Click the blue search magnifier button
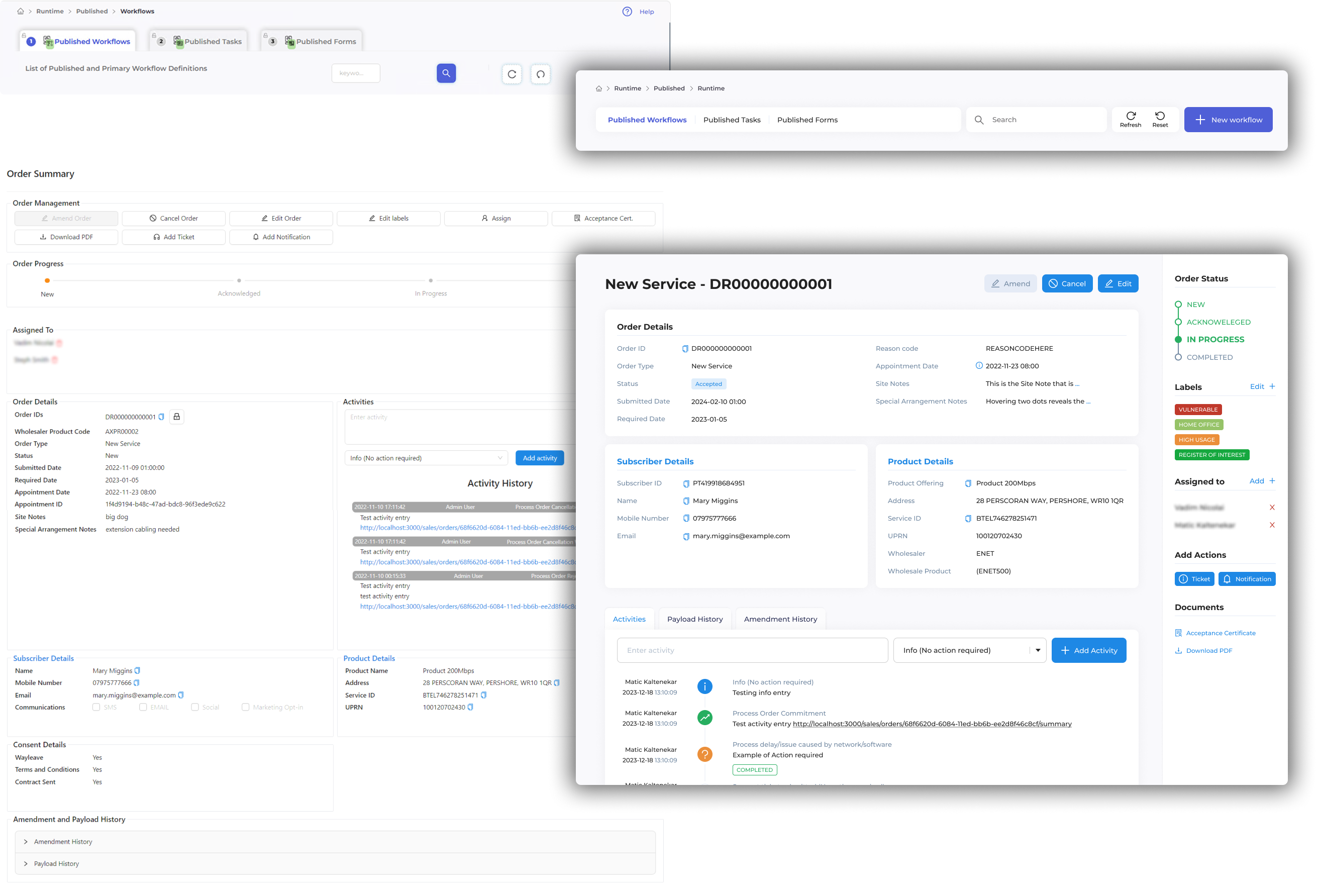The height and width of the screenshot is (896, 1318). point(446,73)
